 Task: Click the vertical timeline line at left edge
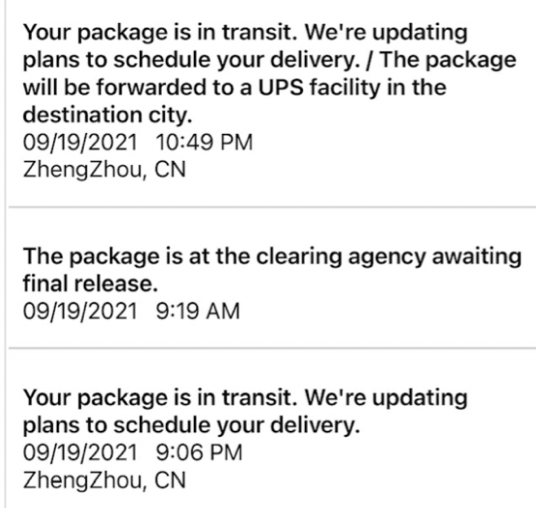5,254
